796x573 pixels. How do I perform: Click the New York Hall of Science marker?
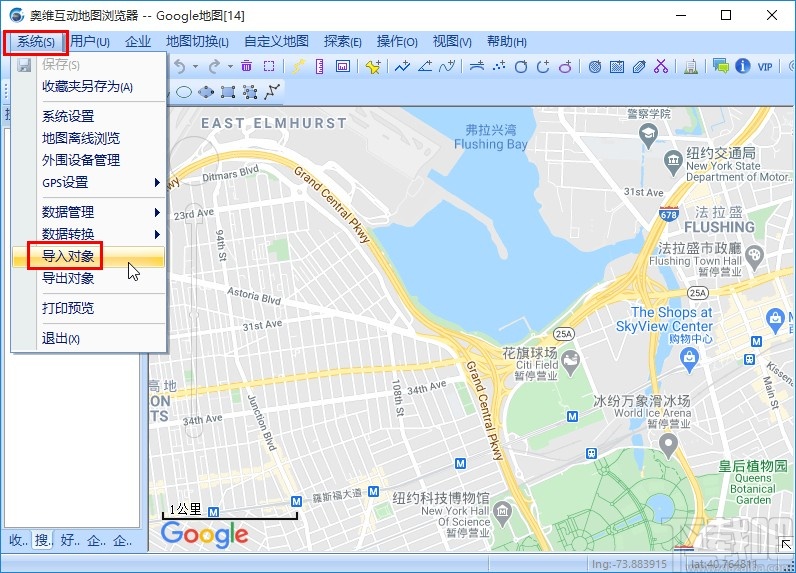502,514
